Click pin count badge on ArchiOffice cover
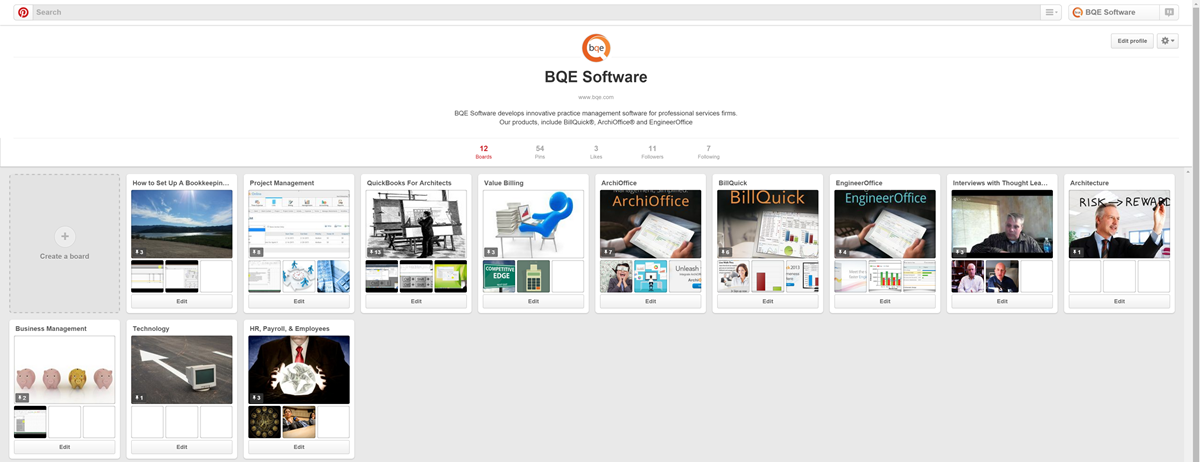The width and height of the screenshot is (1200, 462). pyautogui.click(x=609, y=252)
